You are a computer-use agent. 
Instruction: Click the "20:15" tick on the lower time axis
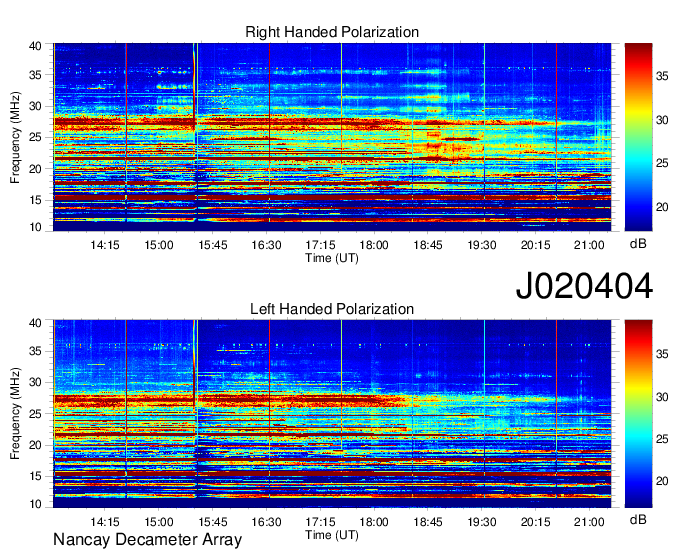tap(535, 522)
